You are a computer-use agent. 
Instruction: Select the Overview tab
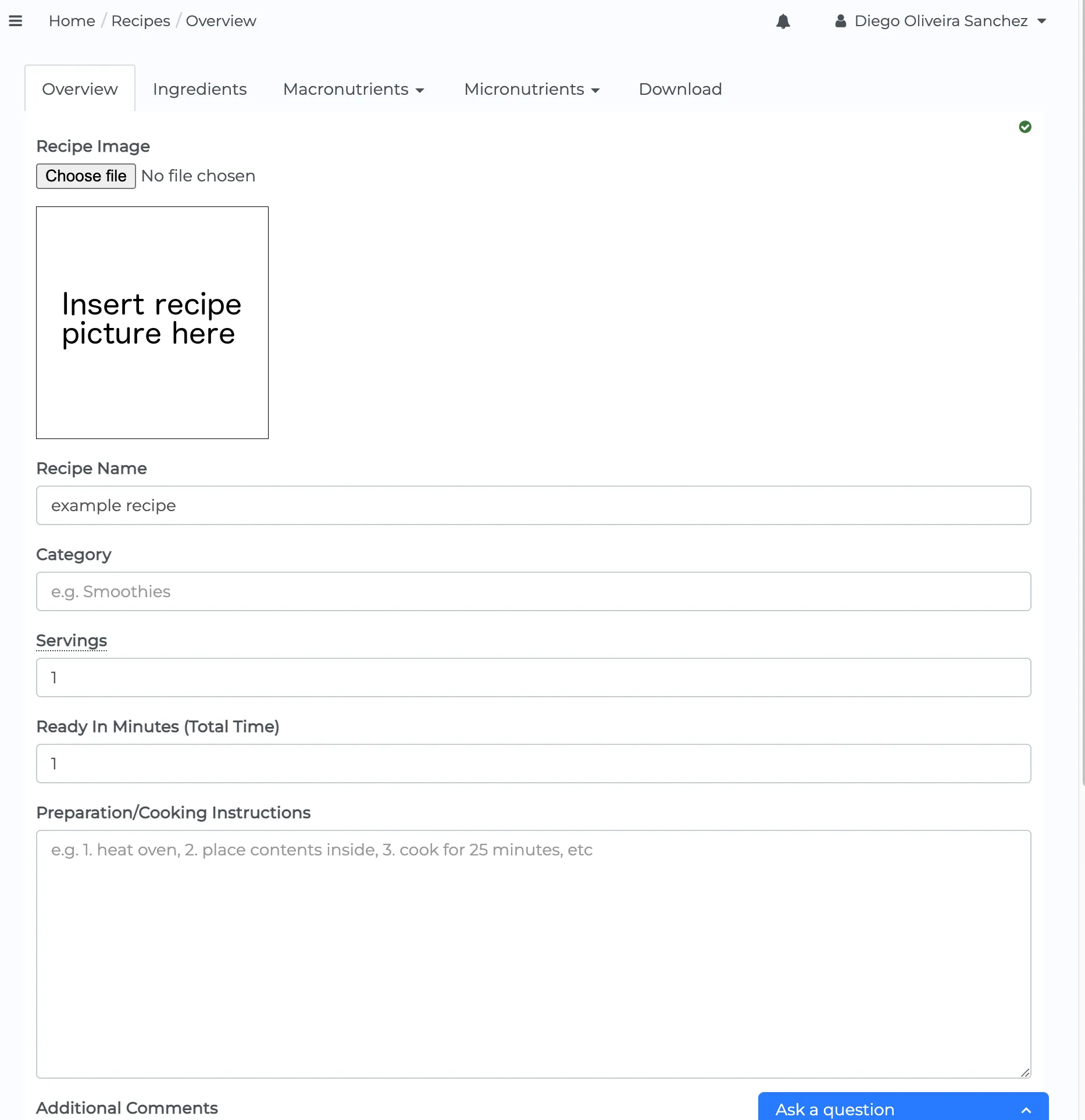80,89
